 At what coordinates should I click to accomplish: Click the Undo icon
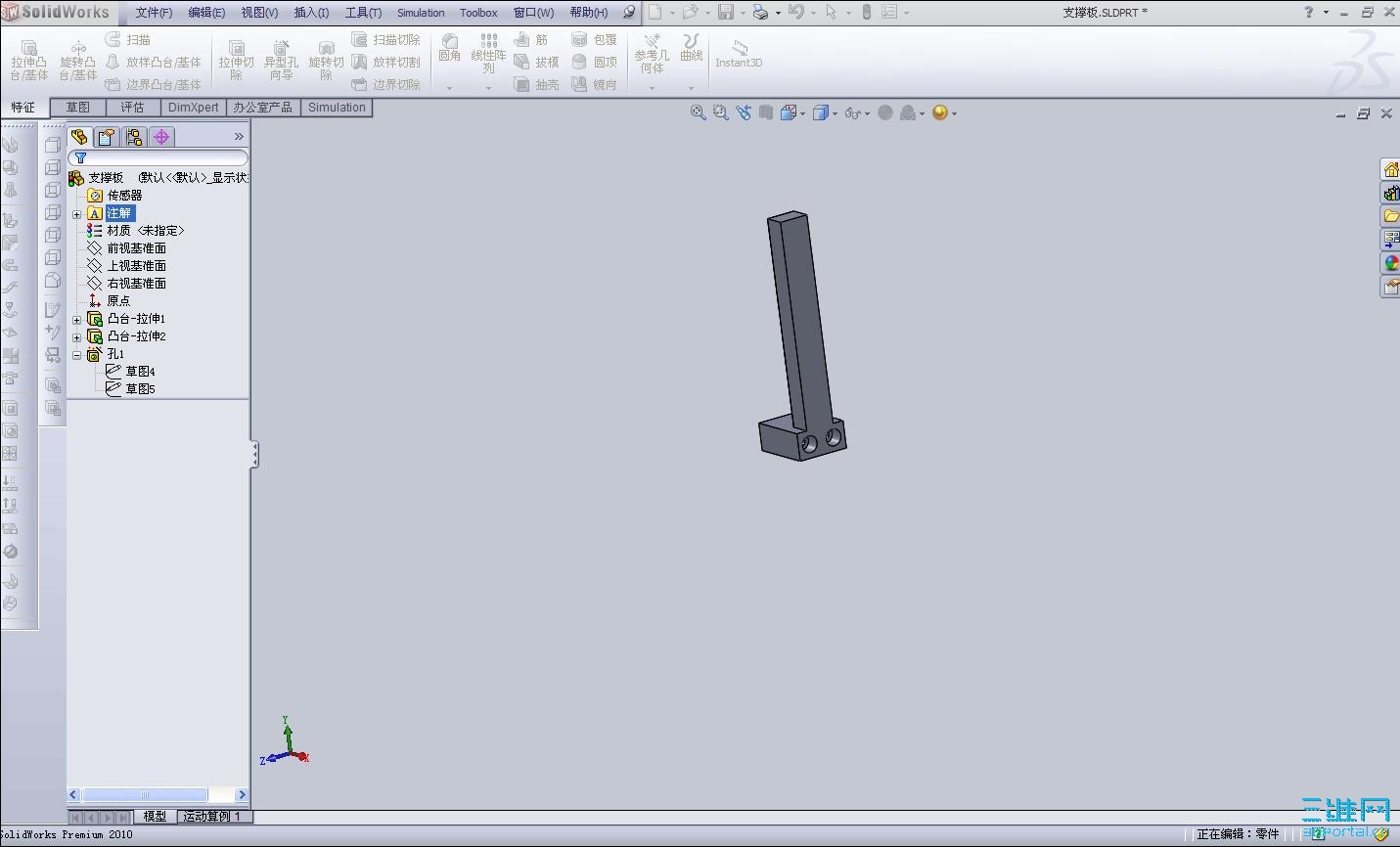[796, 12]
